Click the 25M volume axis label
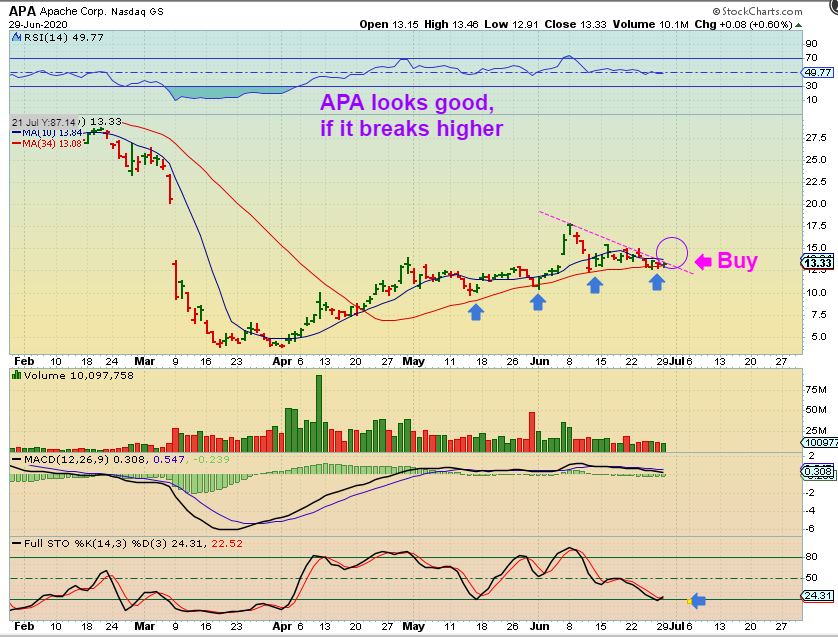This screenshot has height=637, width=838. click(x=816, y=431)
